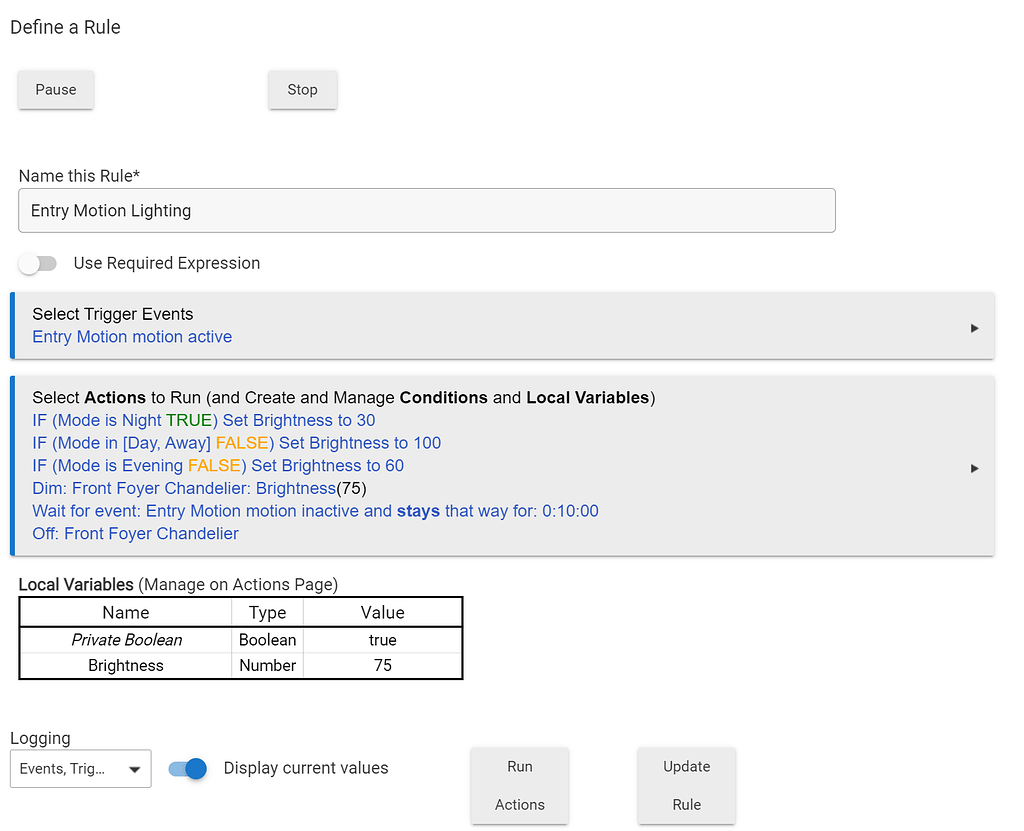Open the Evening mode brightness action

pyautogui.click(x=220, y=466)
